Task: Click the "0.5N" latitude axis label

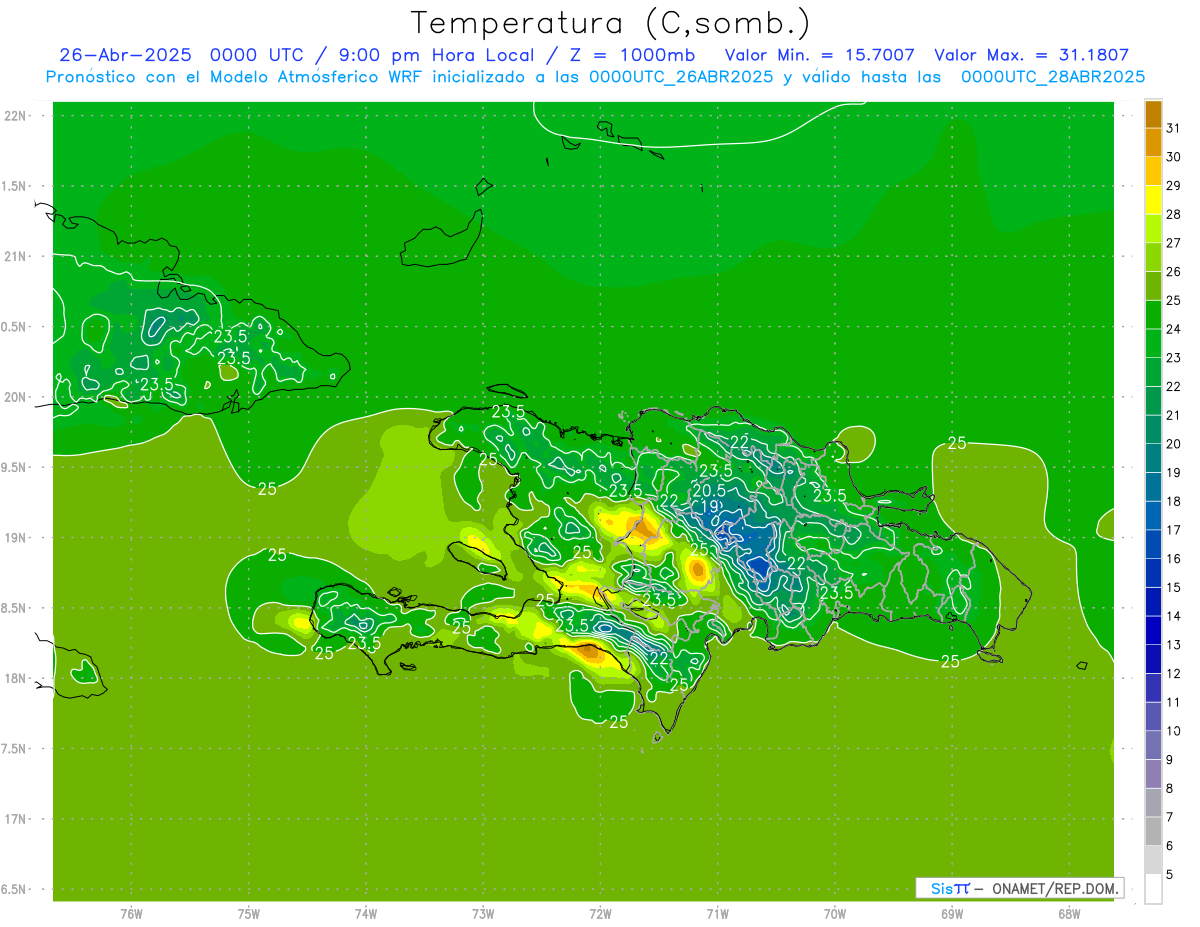Action: point(15,327)
